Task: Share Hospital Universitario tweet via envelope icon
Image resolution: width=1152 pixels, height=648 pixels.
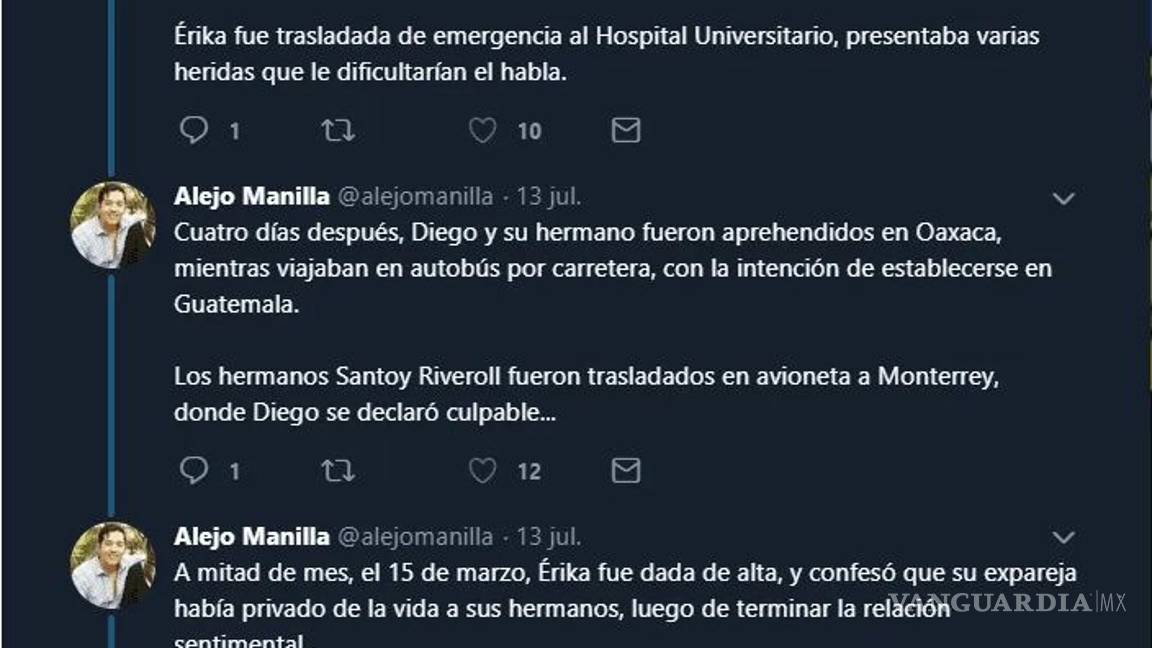Action: tap(626, 131)
